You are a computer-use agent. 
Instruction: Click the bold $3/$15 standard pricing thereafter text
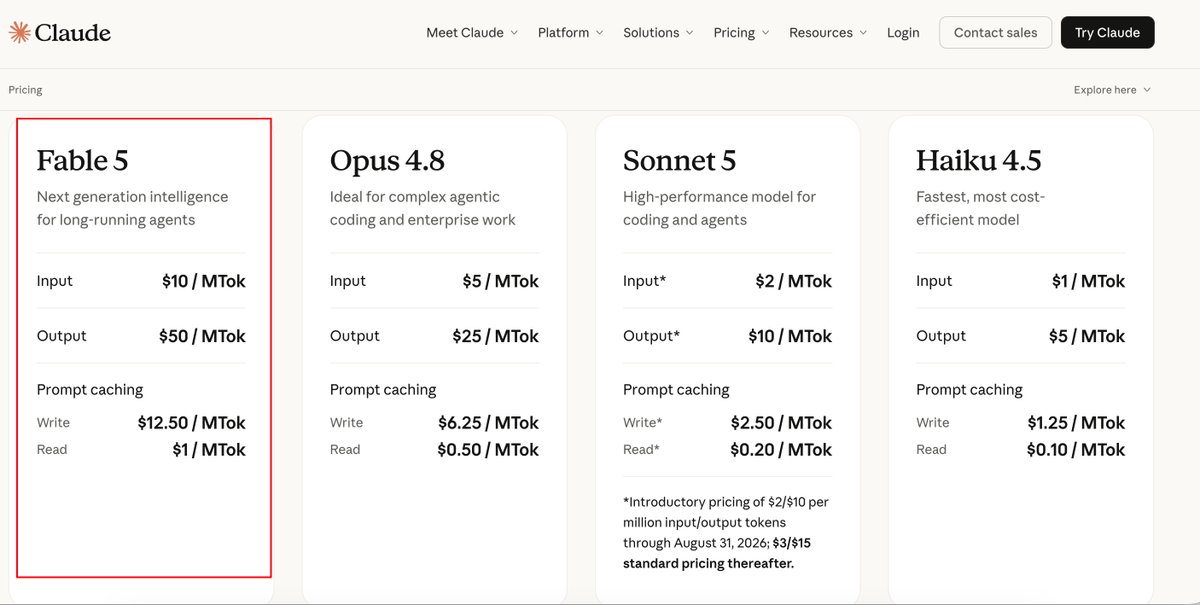[x=717, y=553]
